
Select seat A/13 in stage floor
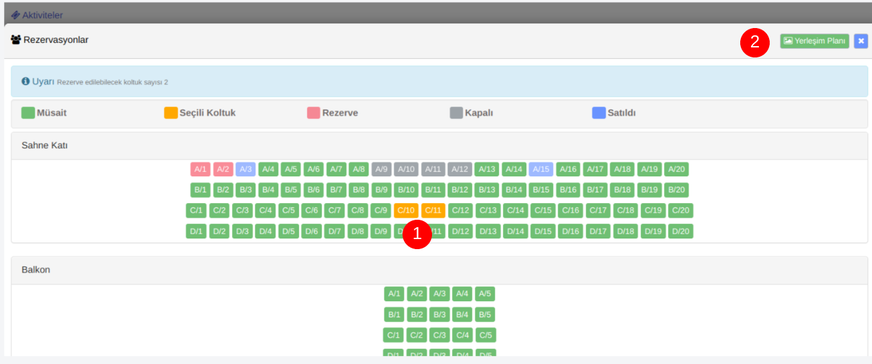click(x=487, y=169)
